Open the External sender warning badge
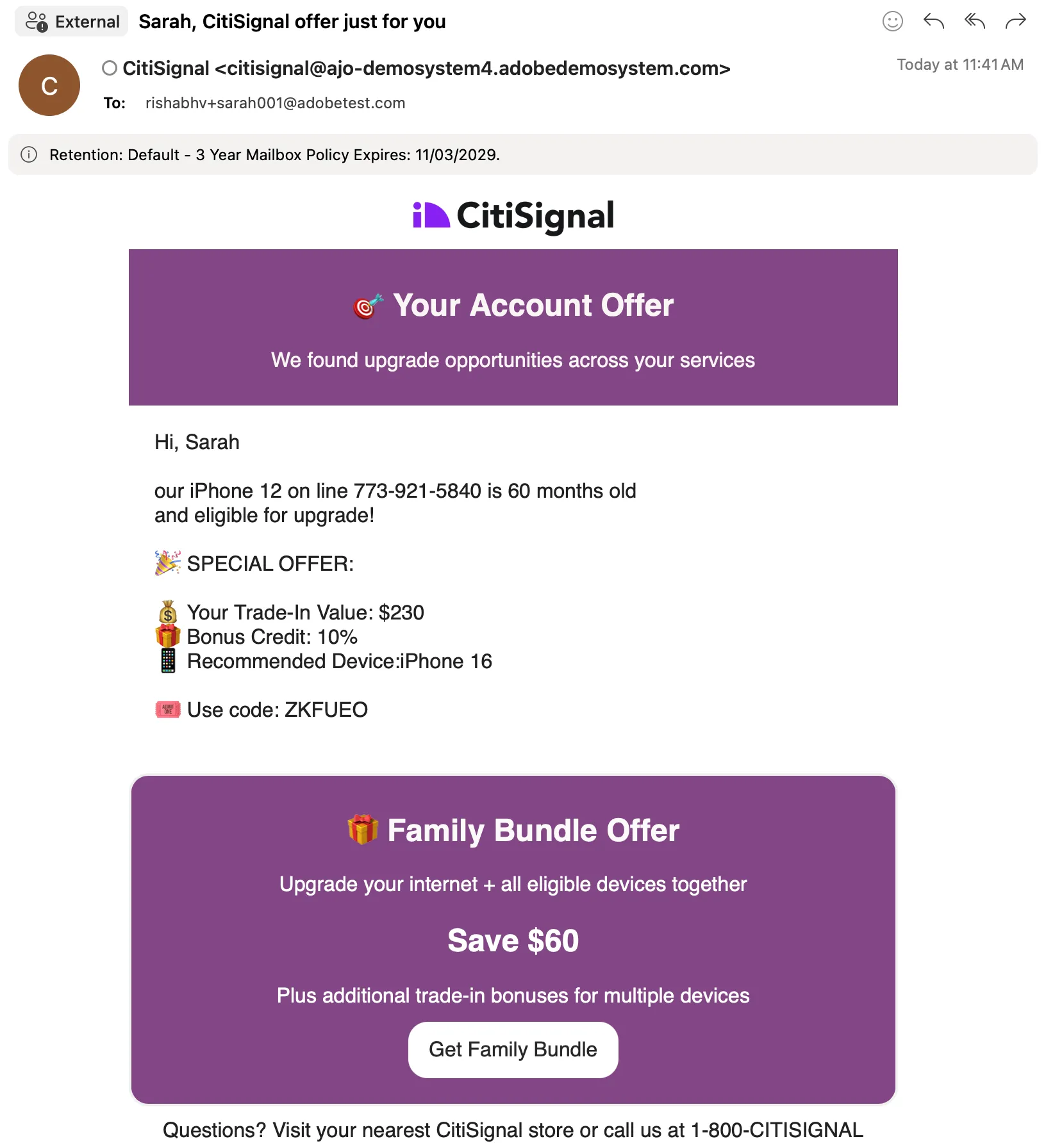Viewport: 1046px width, 1148px height. (72, 21)
